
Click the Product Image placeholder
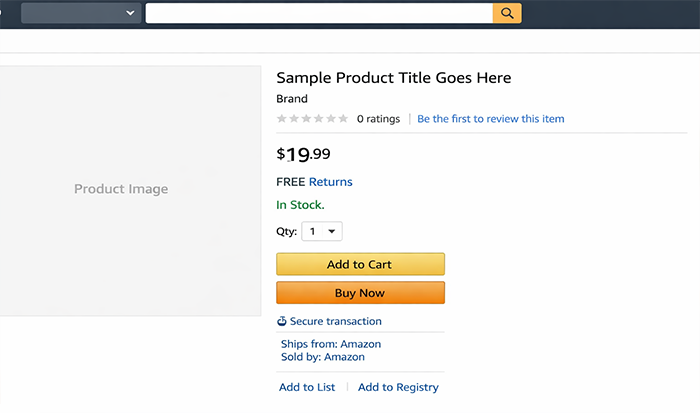click(121, 190)
